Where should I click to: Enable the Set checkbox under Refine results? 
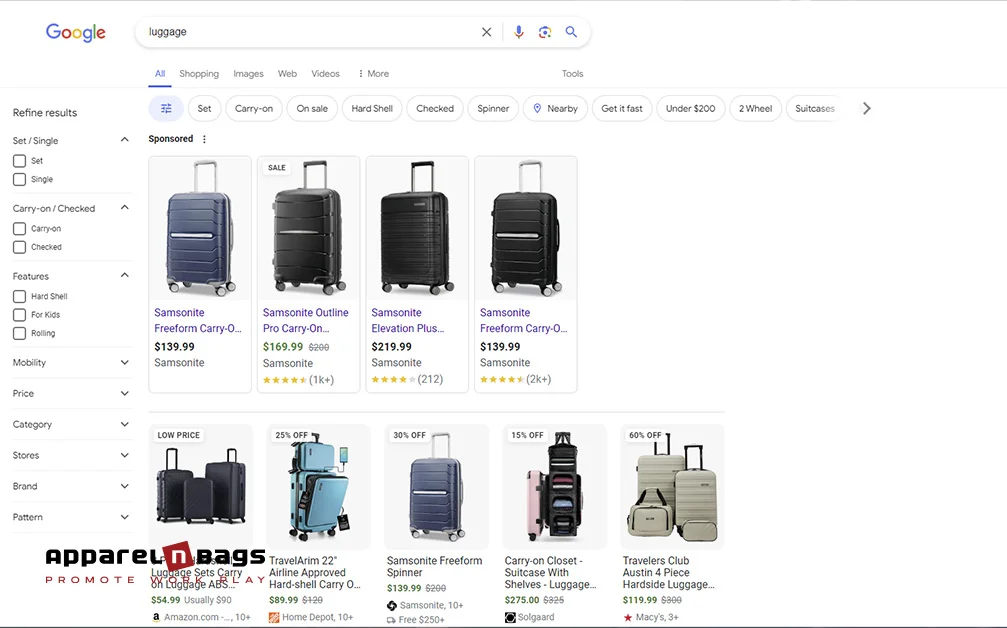17,160
